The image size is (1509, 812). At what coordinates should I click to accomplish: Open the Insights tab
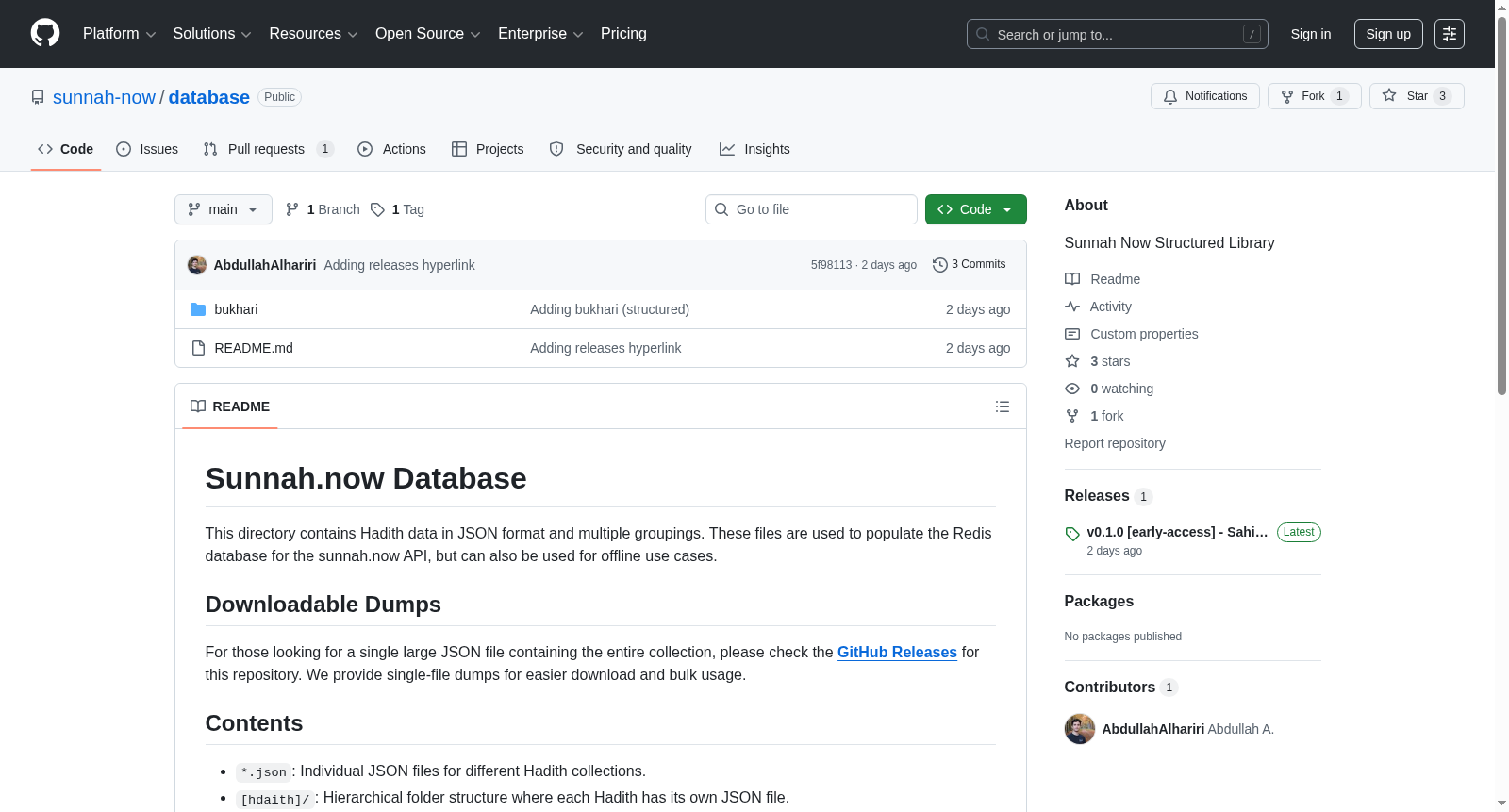754,149
